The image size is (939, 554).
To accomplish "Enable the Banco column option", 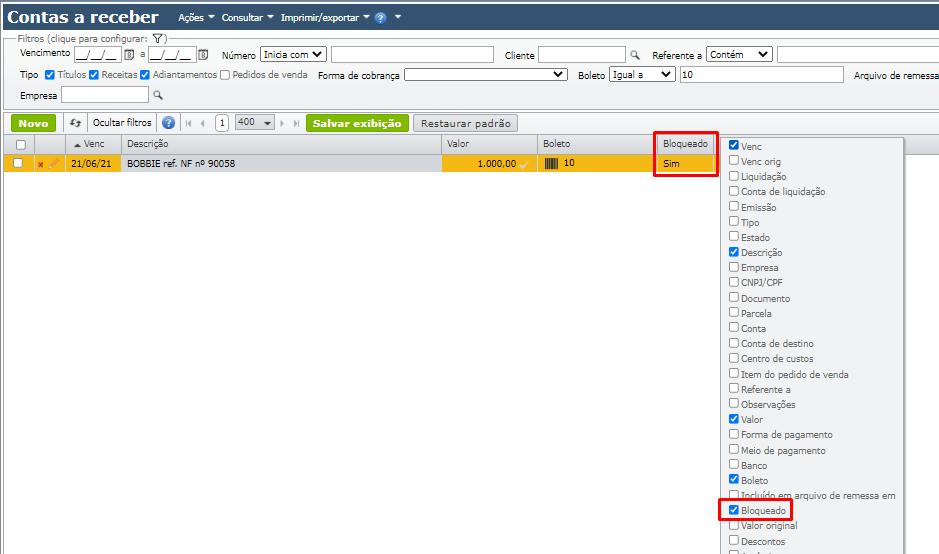I will click(734, 464).
